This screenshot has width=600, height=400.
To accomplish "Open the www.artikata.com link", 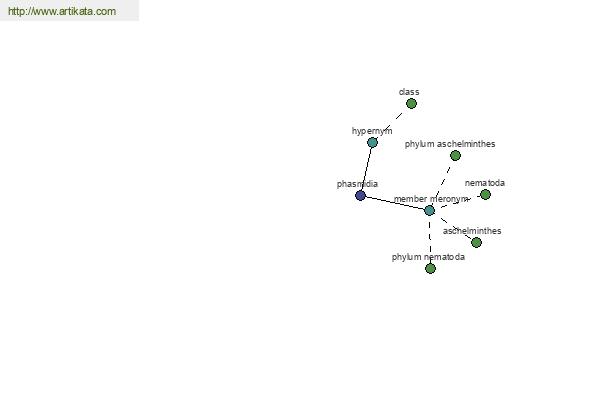I will point(62,11).
